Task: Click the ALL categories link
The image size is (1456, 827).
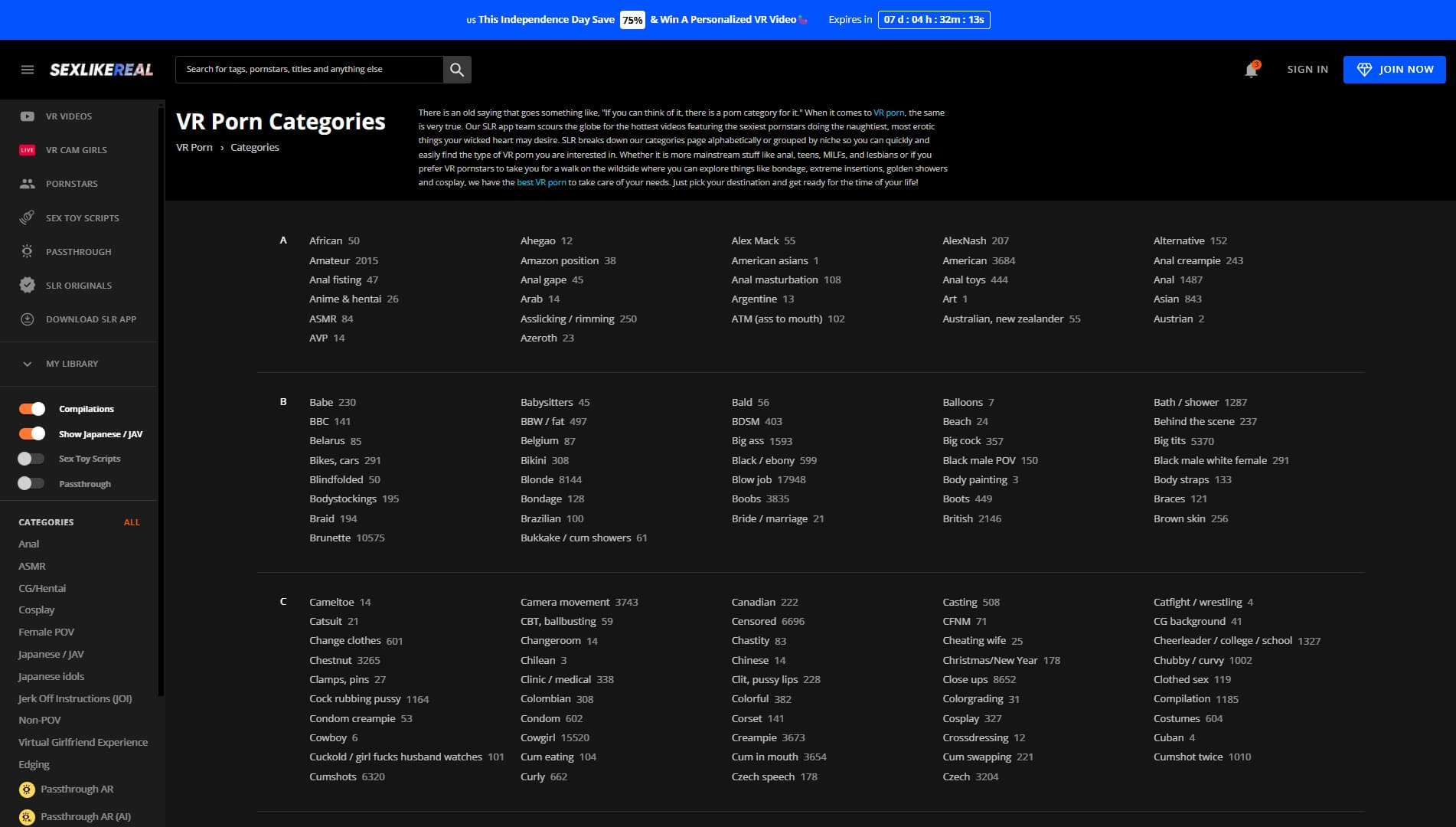Action: click(x=132, y=522)
